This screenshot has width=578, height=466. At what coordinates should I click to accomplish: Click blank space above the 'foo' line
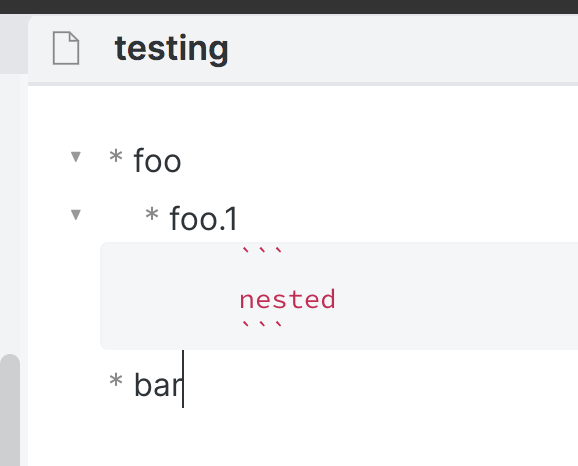tap(302, 114)
